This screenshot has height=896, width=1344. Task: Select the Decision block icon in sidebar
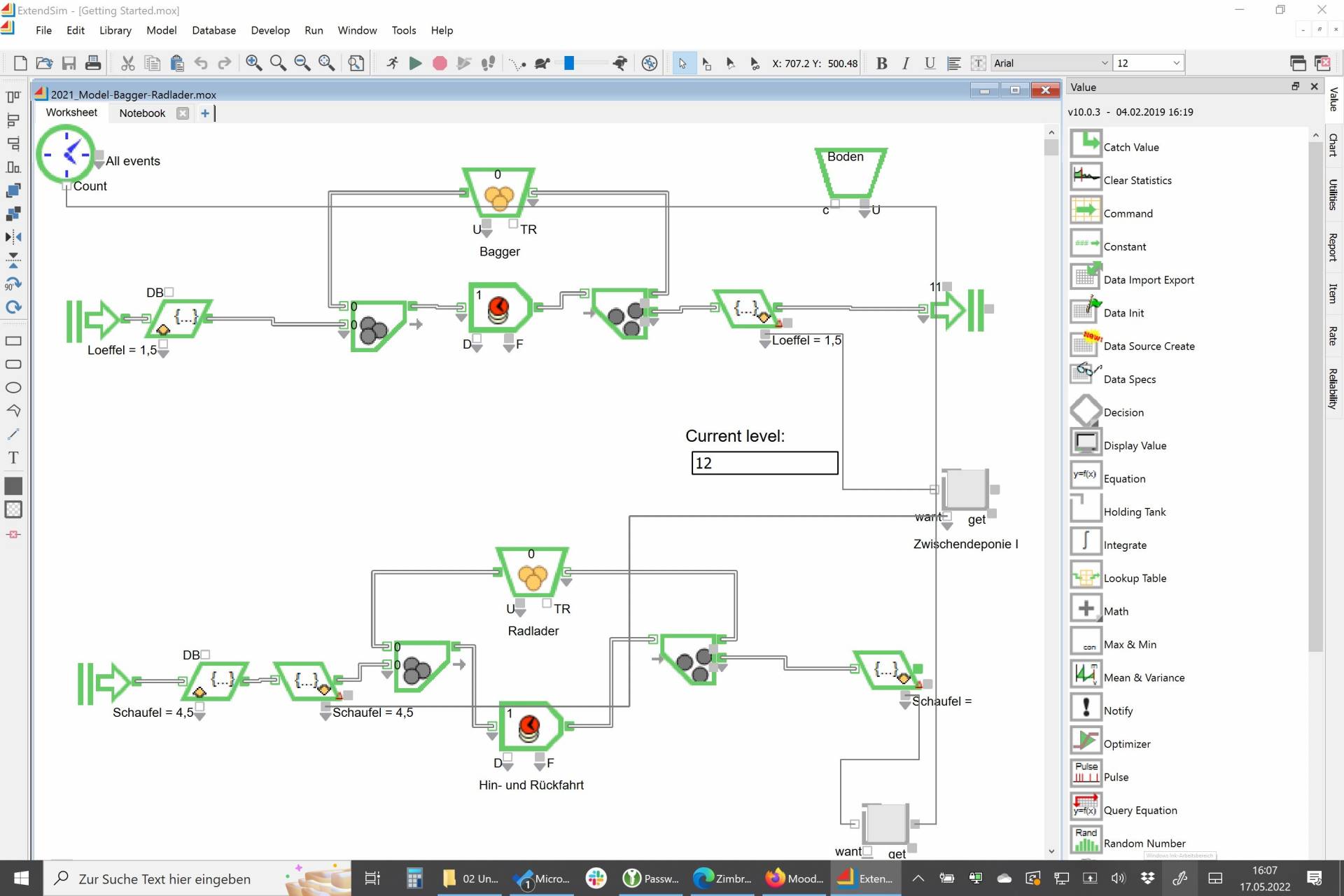pos(1085,410)
